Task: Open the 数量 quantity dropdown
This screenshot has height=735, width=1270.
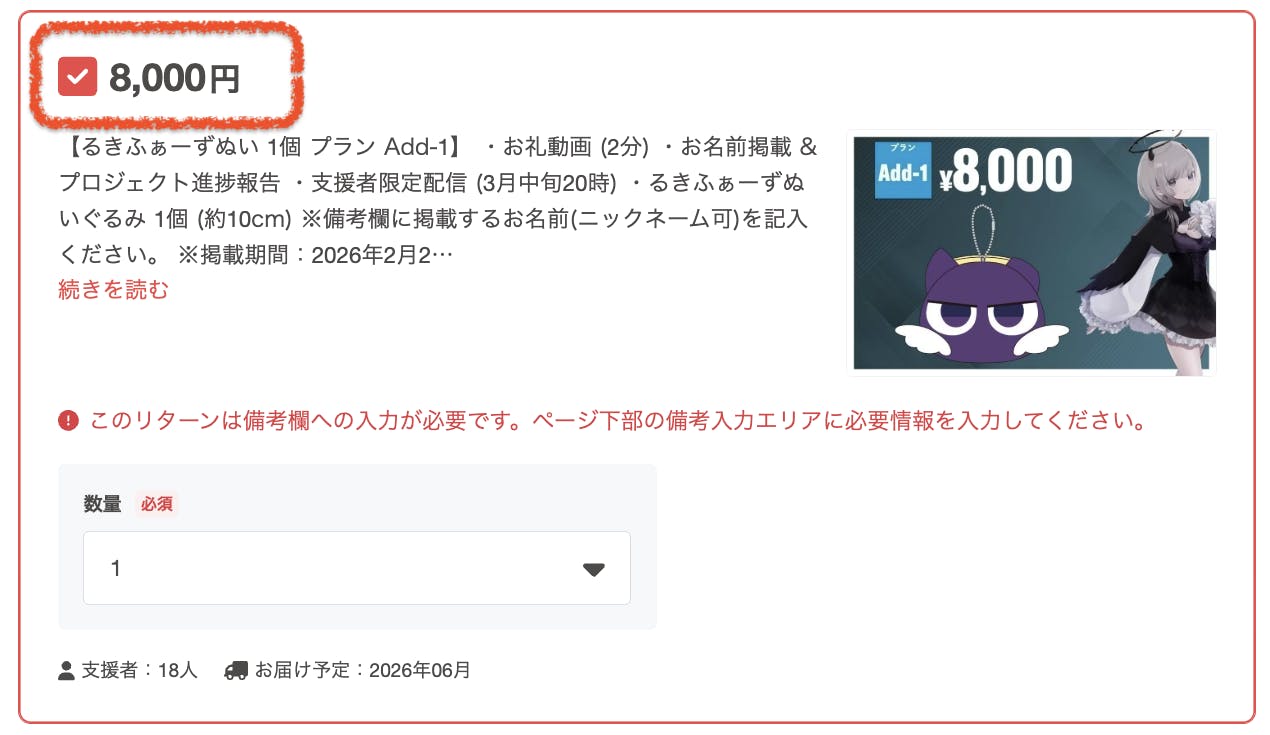Action: (x=357, y=568)
